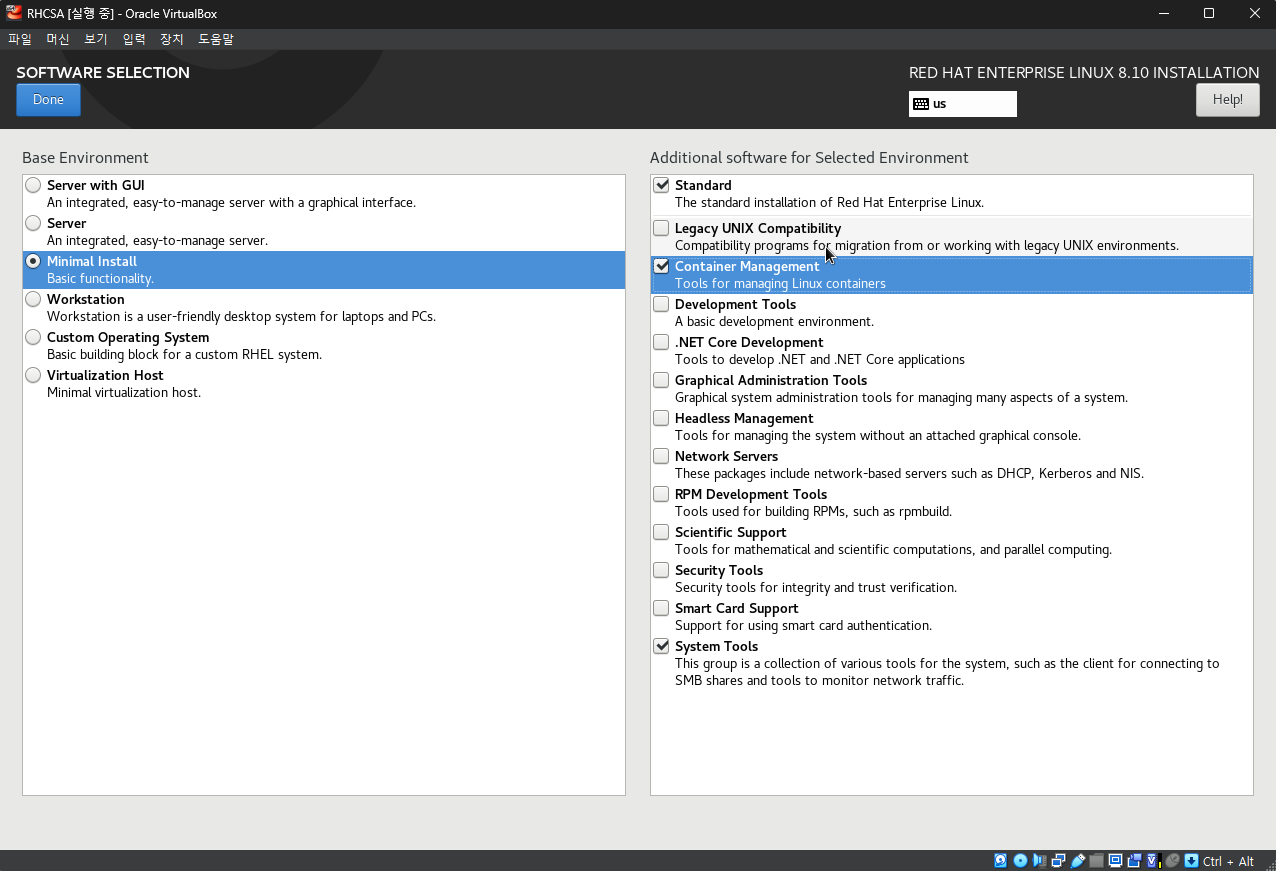Viewport: 1276px width, 871px height.
Task: Open the 보기 menu
Action: click(96, 39)
